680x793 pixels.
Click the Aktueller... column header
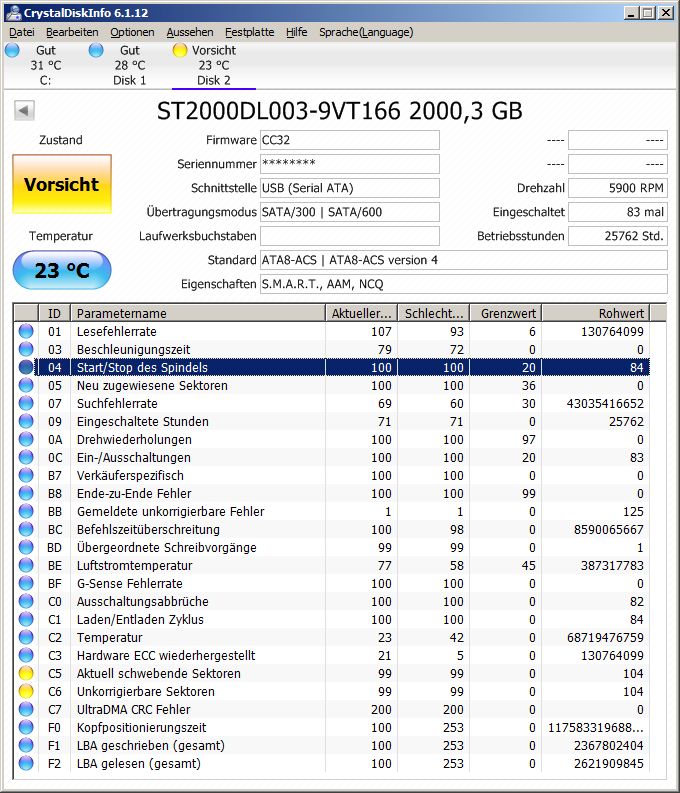(x=361, y=313)
